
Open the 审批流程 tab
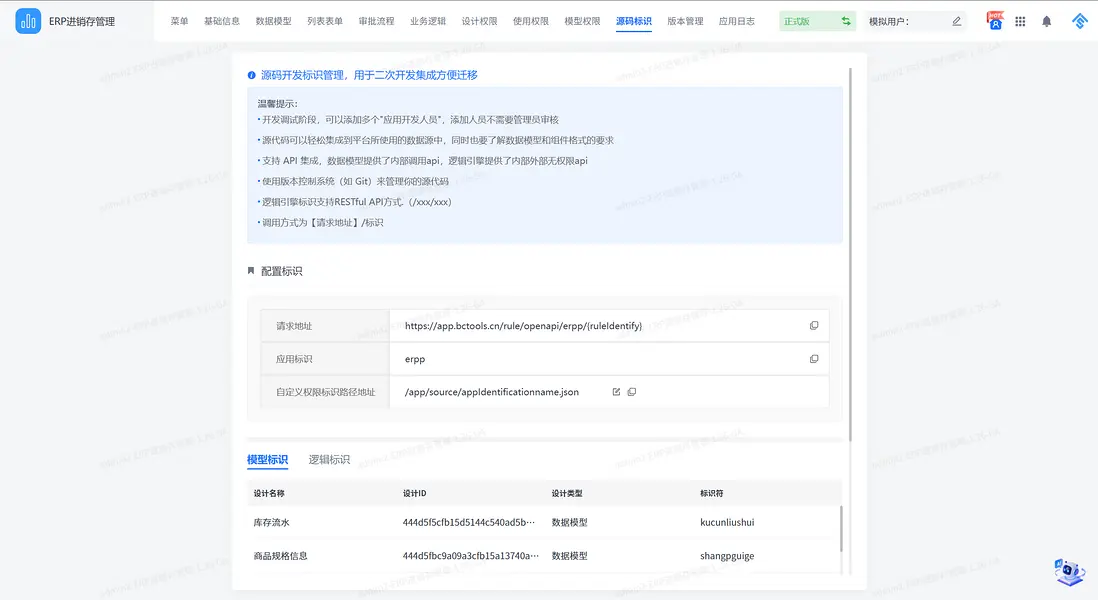point(377,21)
